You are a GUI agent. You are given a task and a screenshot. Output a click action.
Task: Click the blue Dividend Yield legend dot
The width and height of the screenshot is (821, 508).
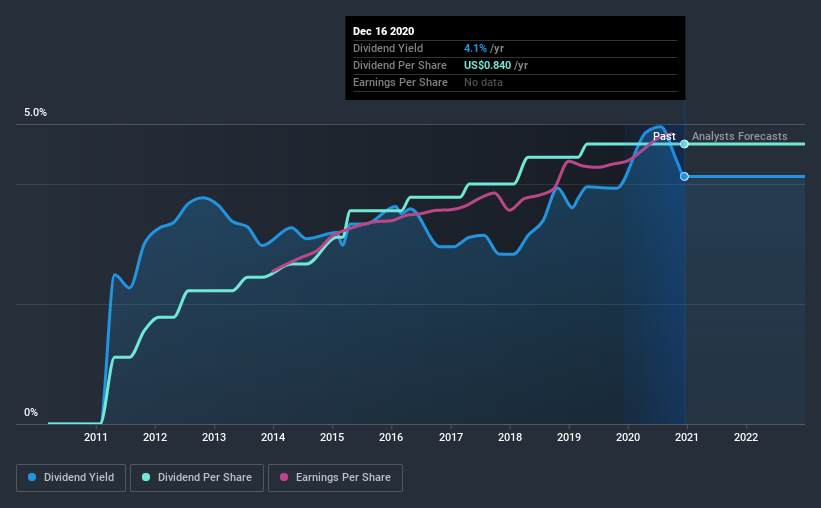point(32,477)
